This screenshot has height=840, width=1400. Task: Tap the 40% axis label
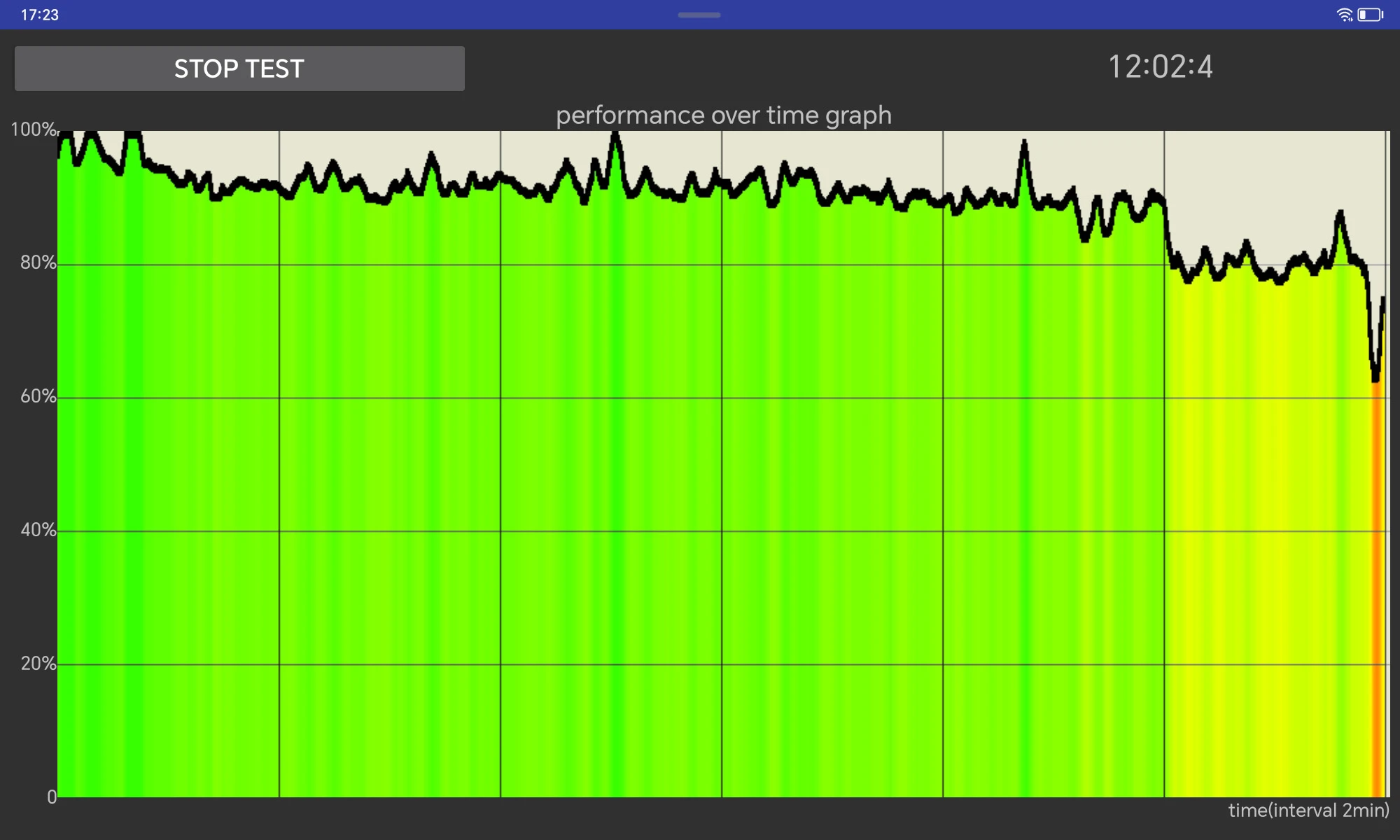[38, 530]
